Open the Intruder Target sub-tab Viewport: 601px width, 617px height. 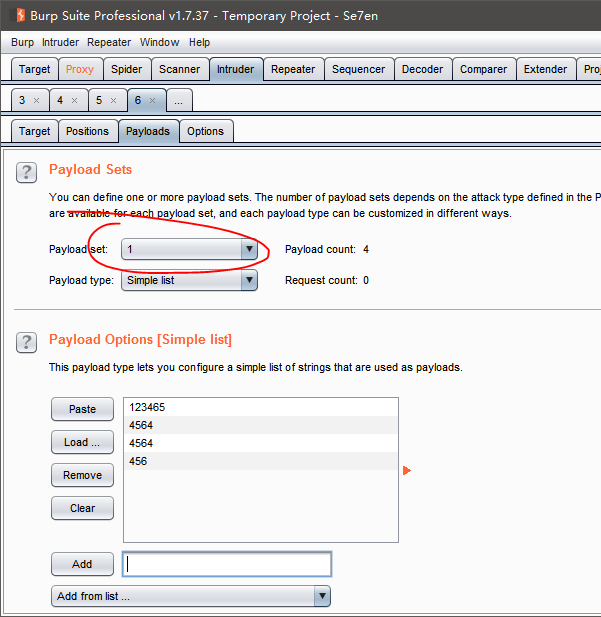35,131
